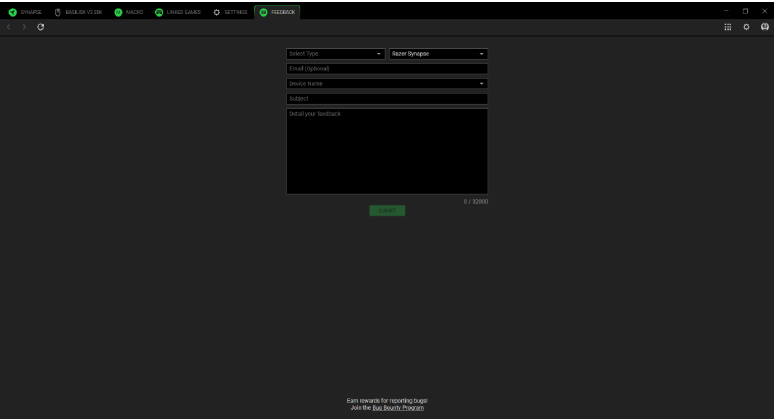Open the user account avatar icon
The image size is (776, 420).
pos(765,27)
